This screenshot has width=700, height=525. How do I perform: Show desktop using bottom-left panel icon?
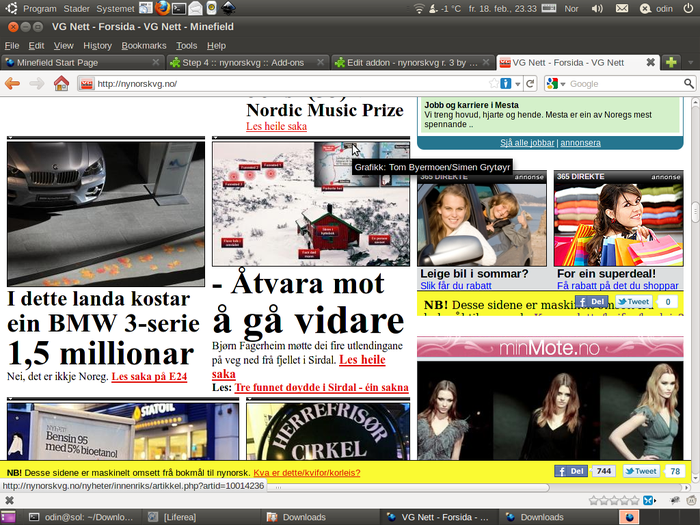click(8, 517)
